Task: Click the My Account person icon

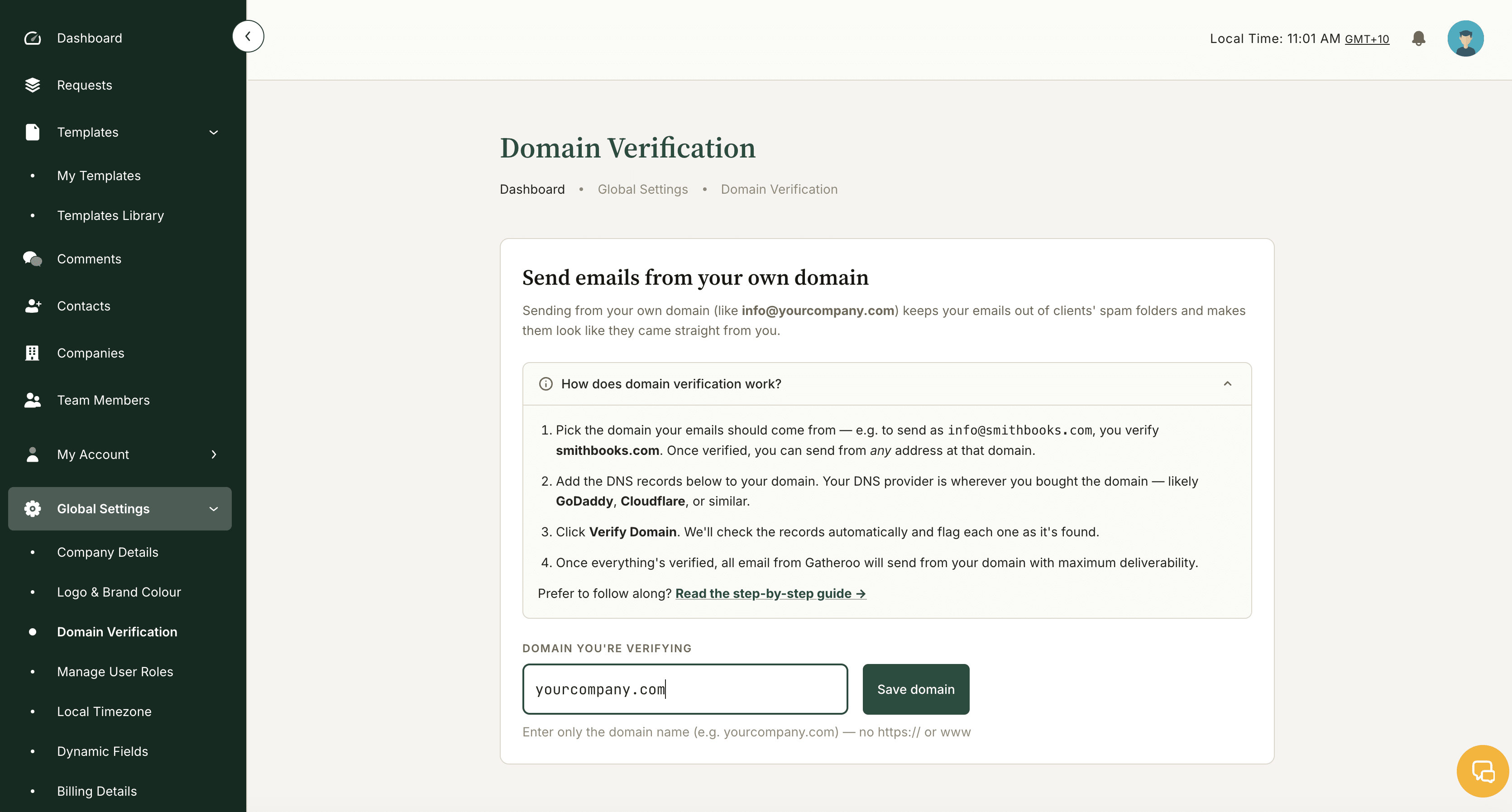Action: tap(33, 454)
